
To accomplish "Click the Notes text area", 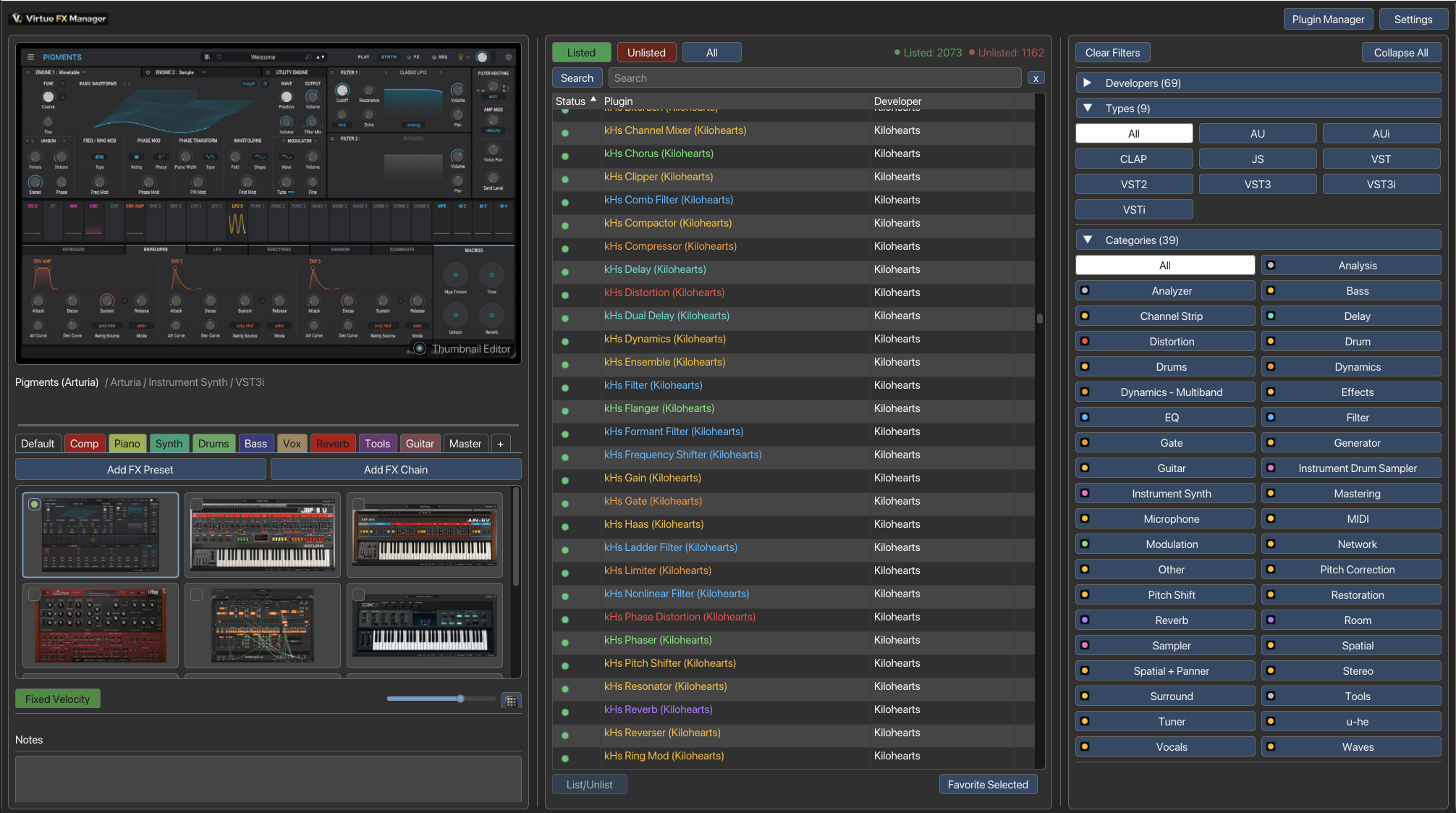I will (268, 778).
